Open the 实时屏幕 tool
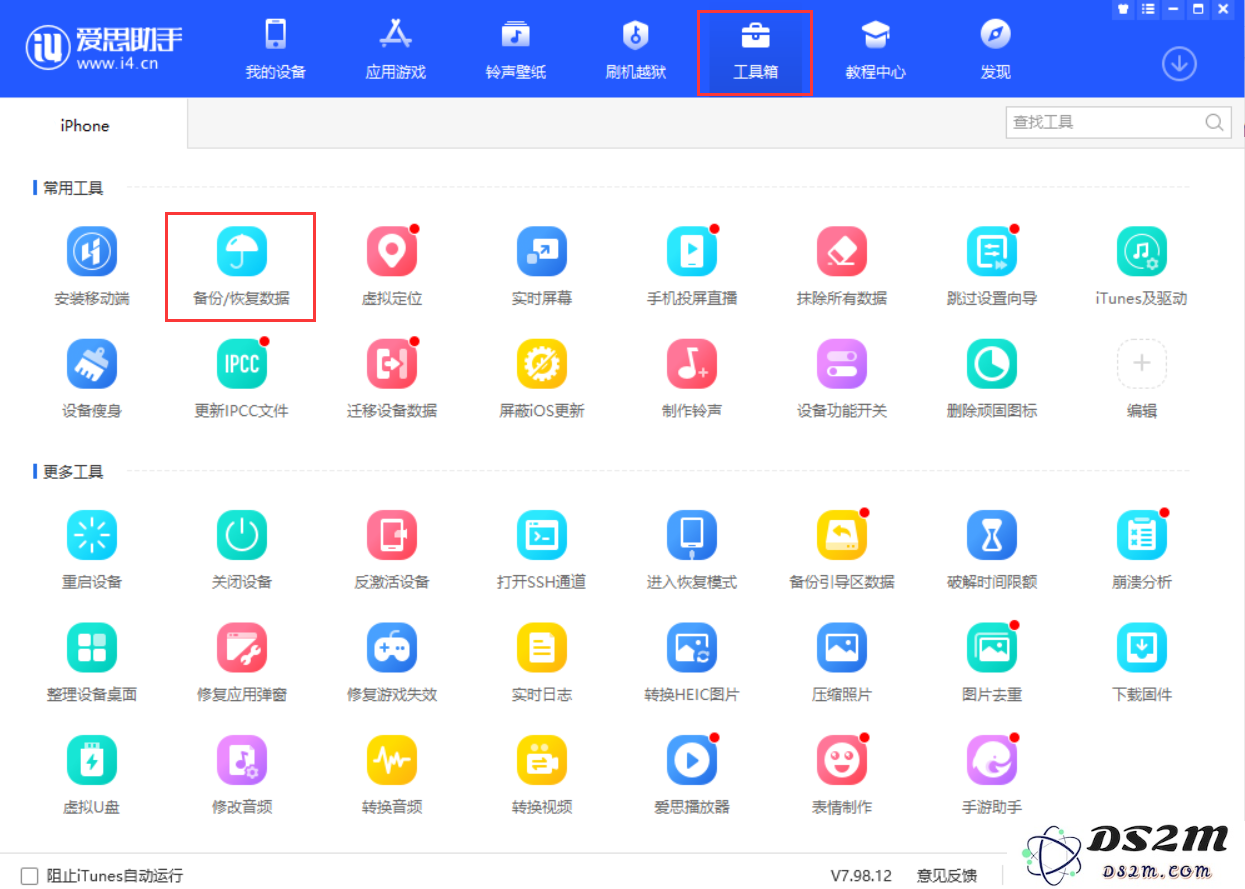1245x889 pixels. tap(542, 252)
